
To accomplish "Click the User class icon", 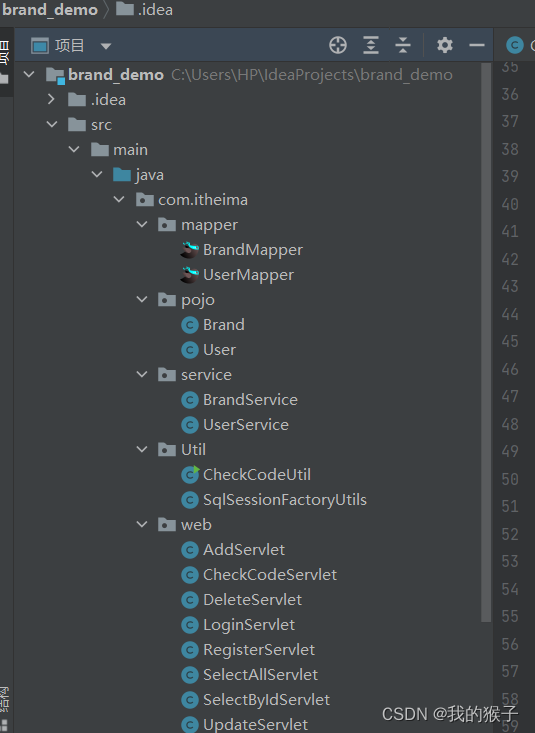I will tap(189, 350).
